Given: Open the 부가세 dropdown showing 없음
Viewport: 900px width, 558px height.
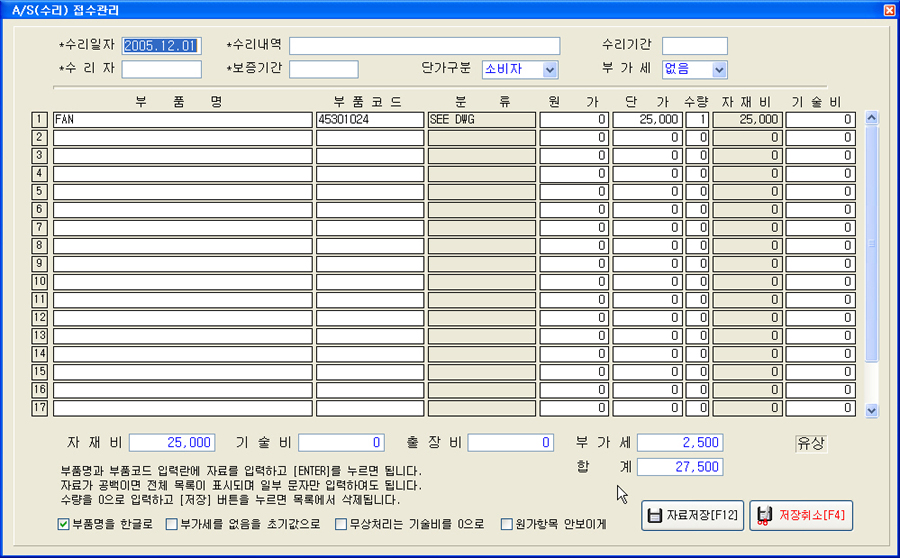Looking at the screenshot, I should pos(695,69).
